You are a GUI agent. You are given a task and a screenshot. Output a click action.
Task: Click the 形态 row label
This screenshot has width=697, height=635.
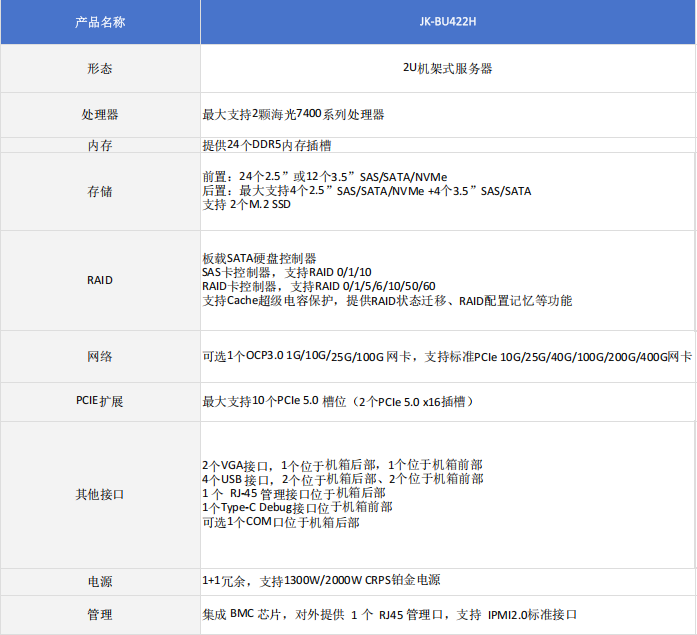click(x=100, y=69)
